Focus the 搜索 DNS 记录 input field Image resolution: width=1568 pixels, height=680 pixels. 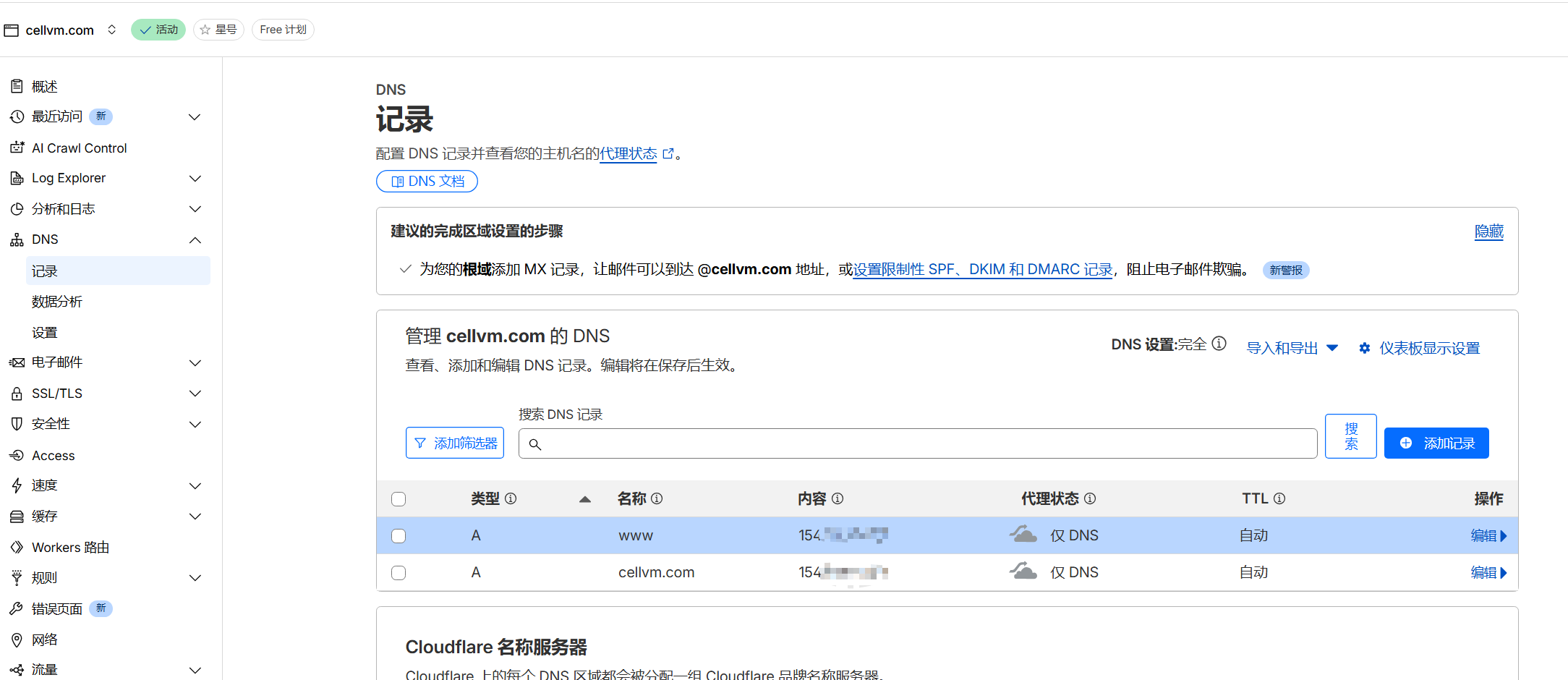(x=917, y=443)
